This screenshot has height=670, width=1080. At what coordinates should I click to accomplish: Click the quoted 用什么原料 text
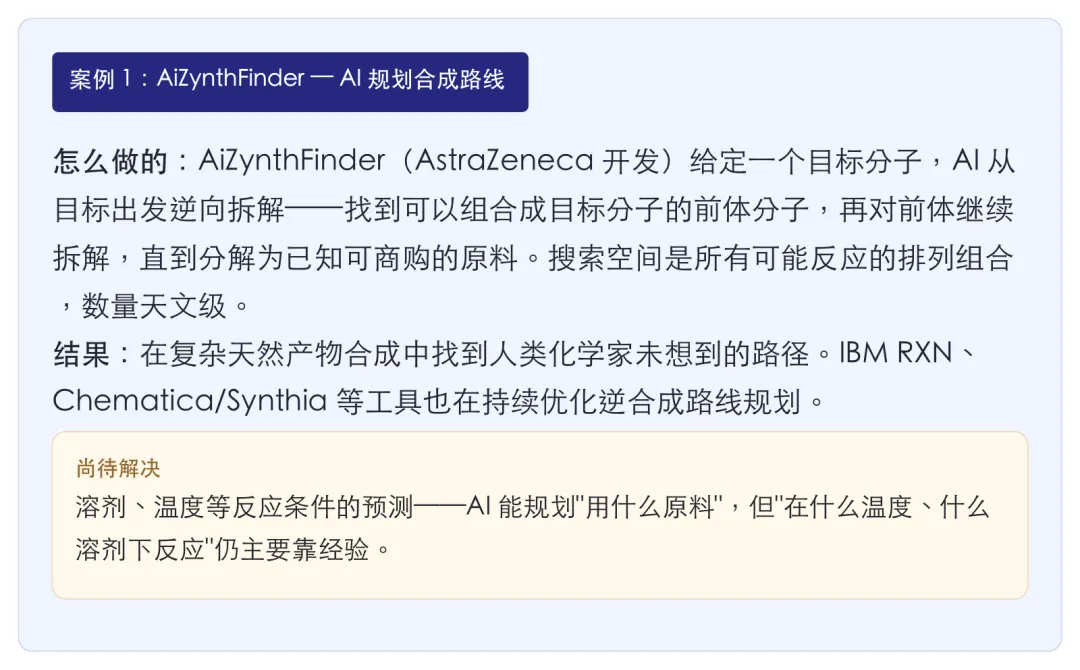649,507
